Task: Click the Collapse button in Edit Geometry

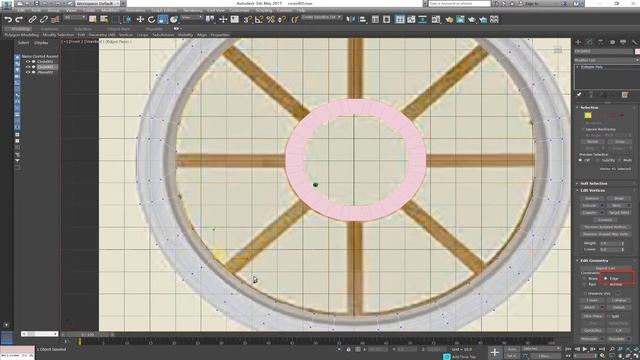Action: point(619,300)
